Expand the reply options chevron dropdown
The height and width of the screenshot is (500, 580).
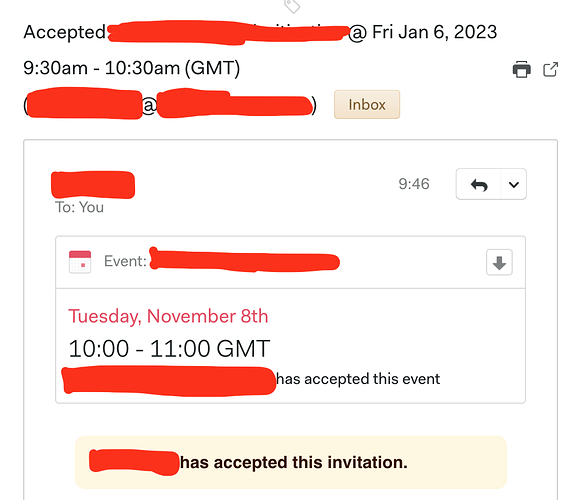[514, 184]
